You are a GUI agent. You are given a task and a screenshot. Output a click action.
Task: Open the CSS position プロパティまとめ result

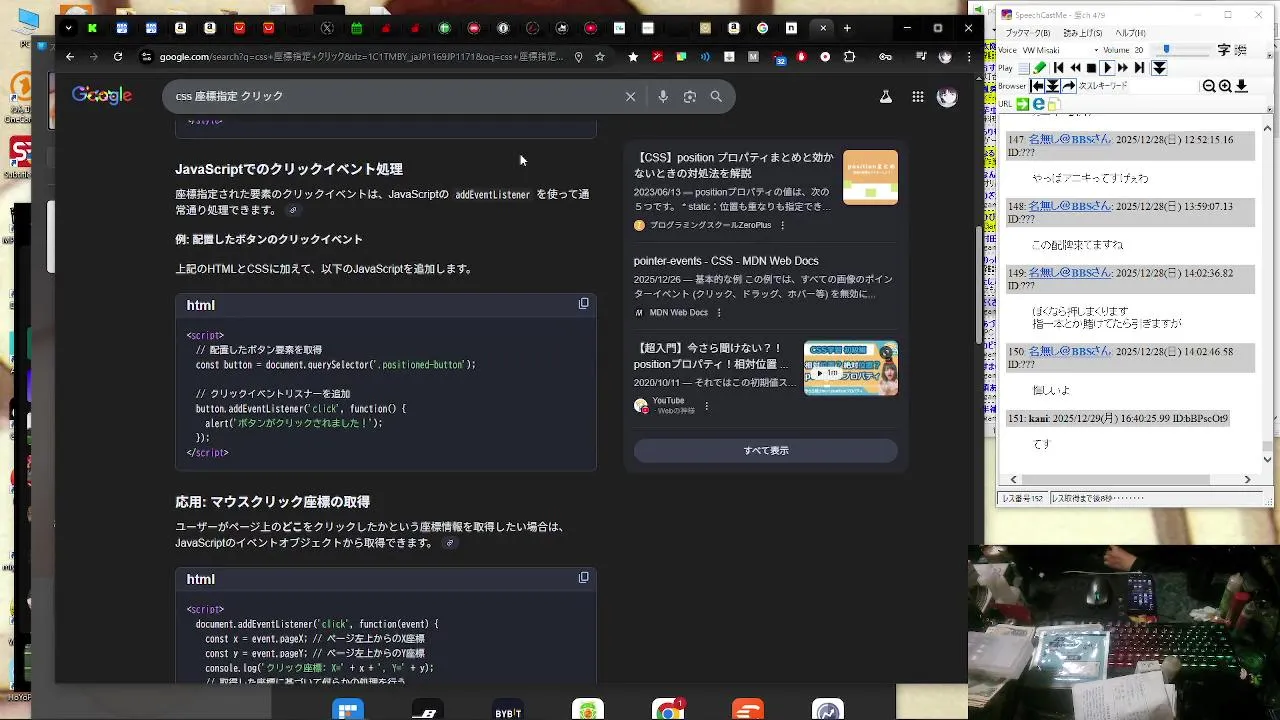[735, 165]
